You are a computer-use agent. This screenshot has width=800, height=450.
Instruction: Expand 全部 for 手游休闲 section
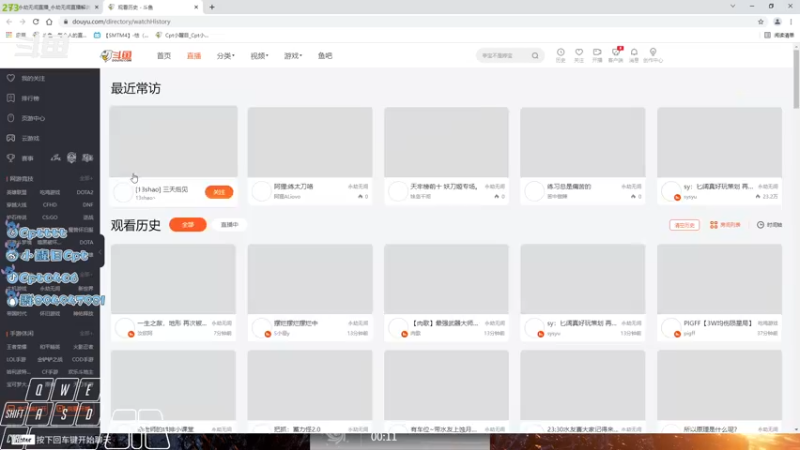(86, 333)
